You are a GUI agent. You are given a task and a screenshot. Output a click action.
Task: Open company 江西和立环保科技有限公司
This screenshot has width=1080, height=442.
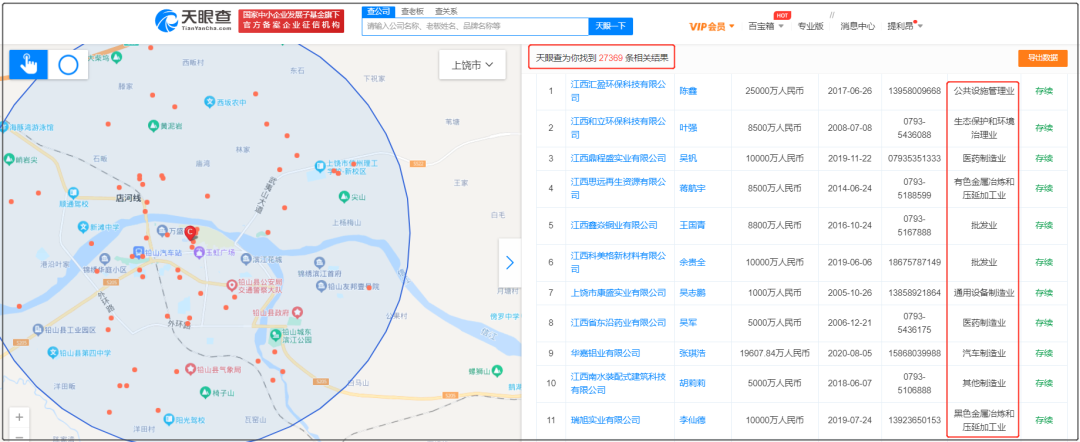(x=619, y=128)
